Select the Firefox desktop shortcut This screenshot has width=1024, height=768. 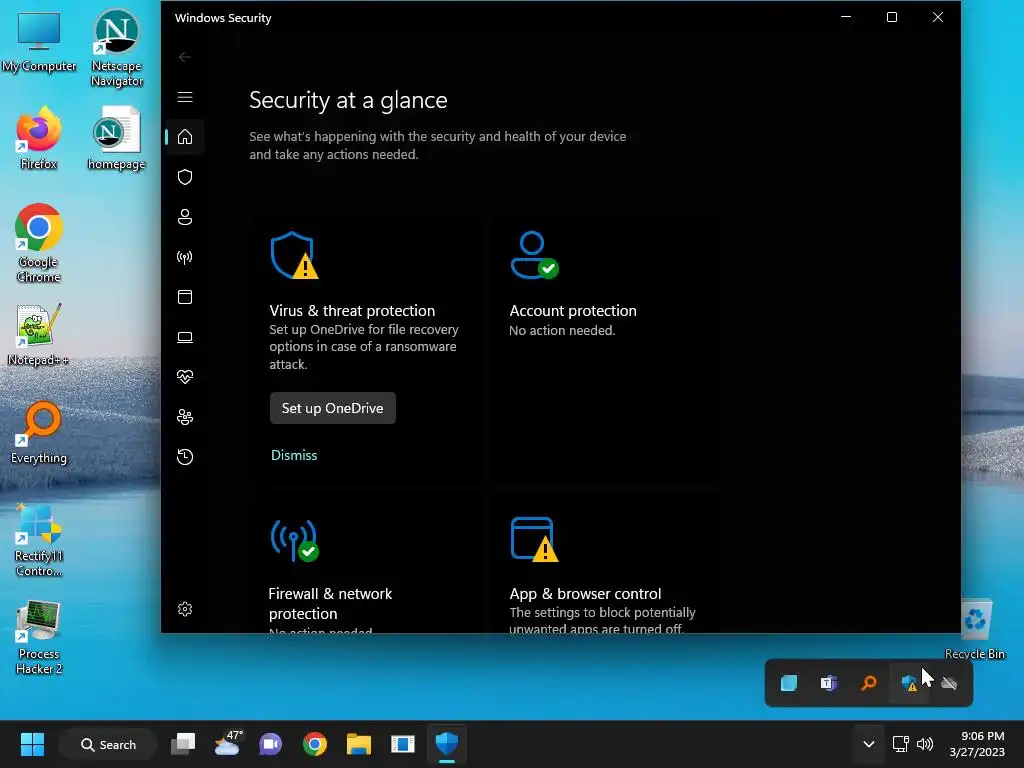click(x=39, y=138)
